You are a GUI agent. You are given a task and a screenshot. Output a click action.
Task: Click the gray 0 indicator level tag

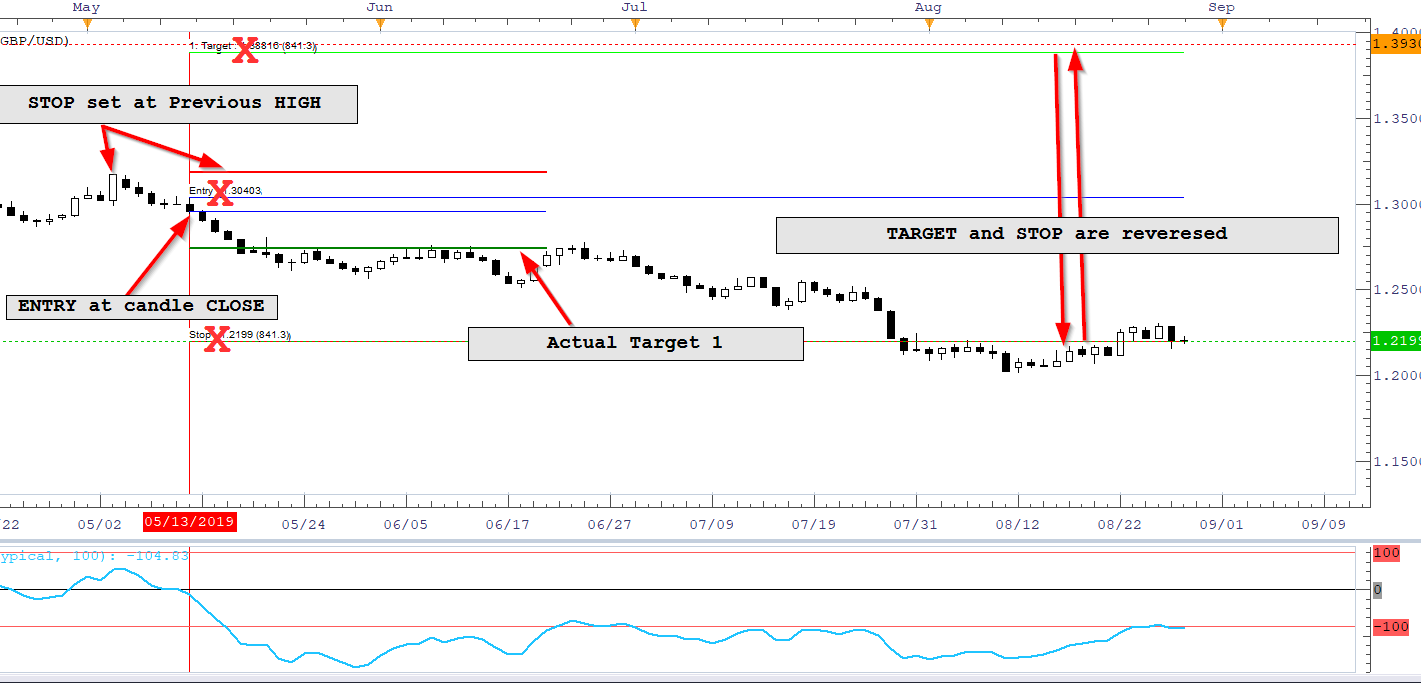click(x=1377, y=590)
